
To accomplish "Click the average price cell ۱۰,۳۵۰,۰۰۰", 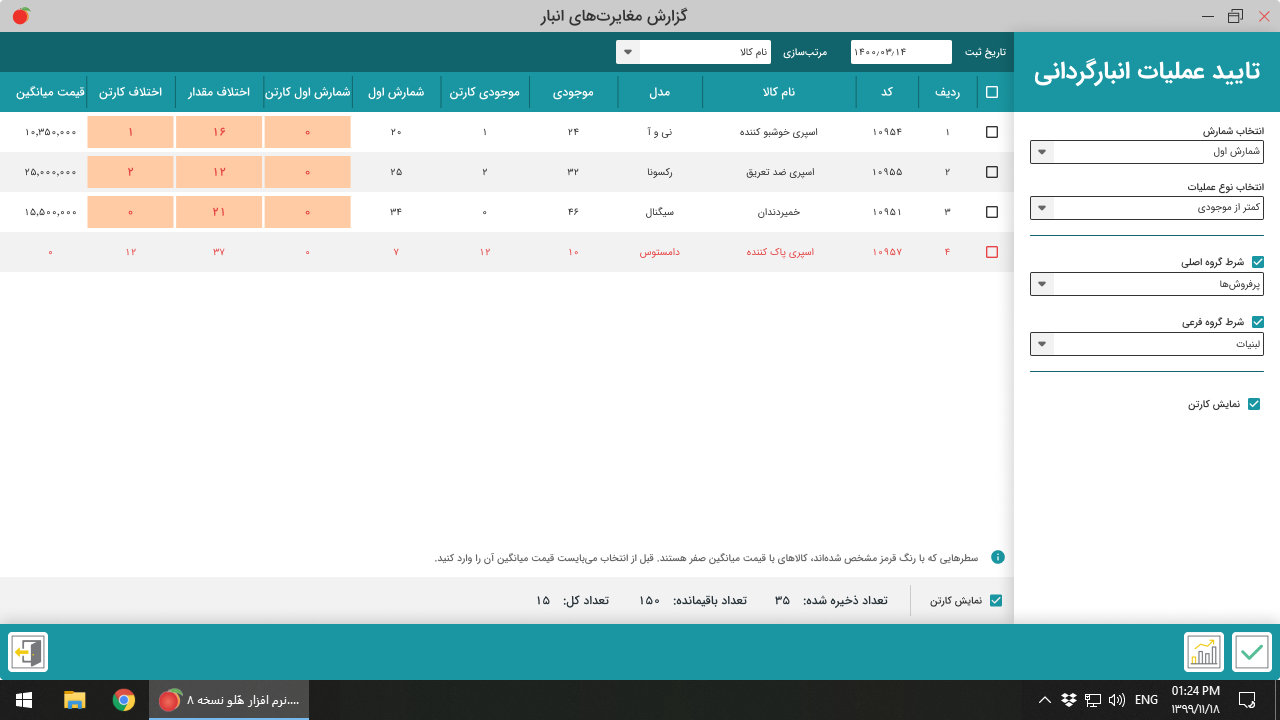I will [50, 132].
